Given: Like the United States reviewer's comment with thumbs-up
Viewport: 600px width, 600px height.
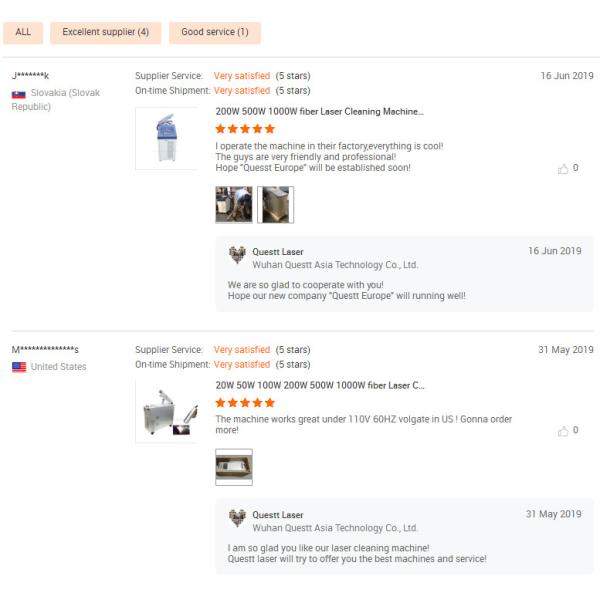Looking at the screenshot, I should [564, 430].
